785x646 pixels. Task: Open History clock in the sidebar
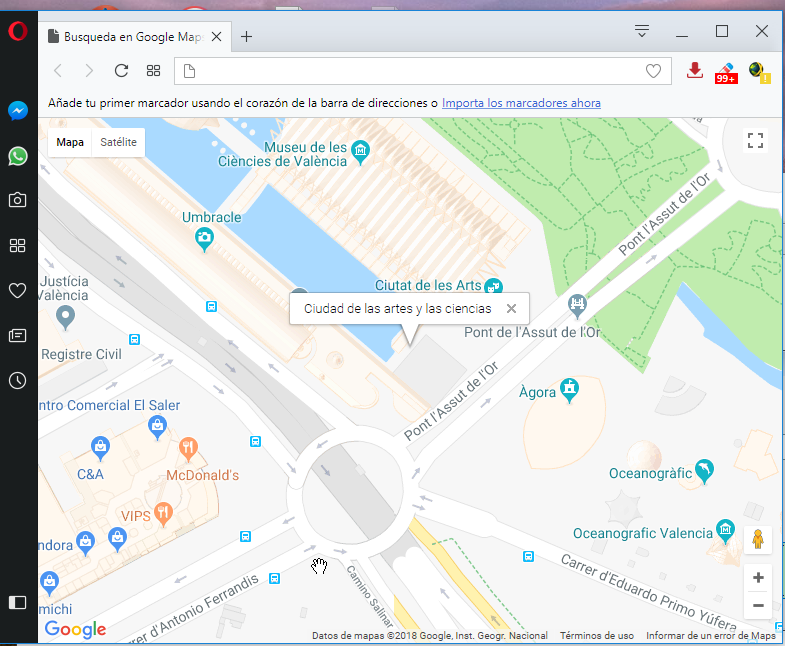pyautogui.click(x=18, y=381)
